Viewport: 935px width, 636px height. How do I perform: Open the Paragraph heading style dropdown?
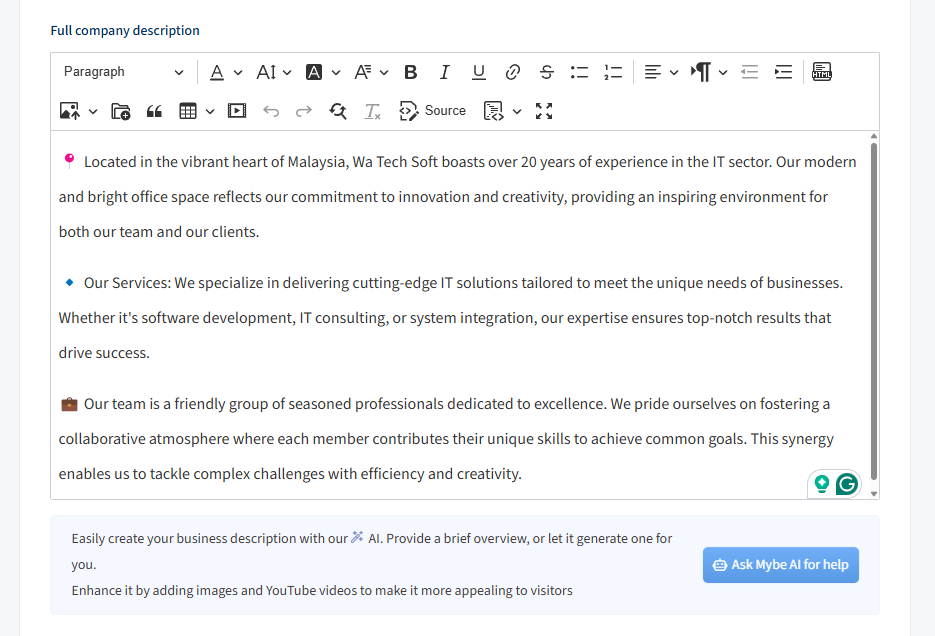[123, 72]
